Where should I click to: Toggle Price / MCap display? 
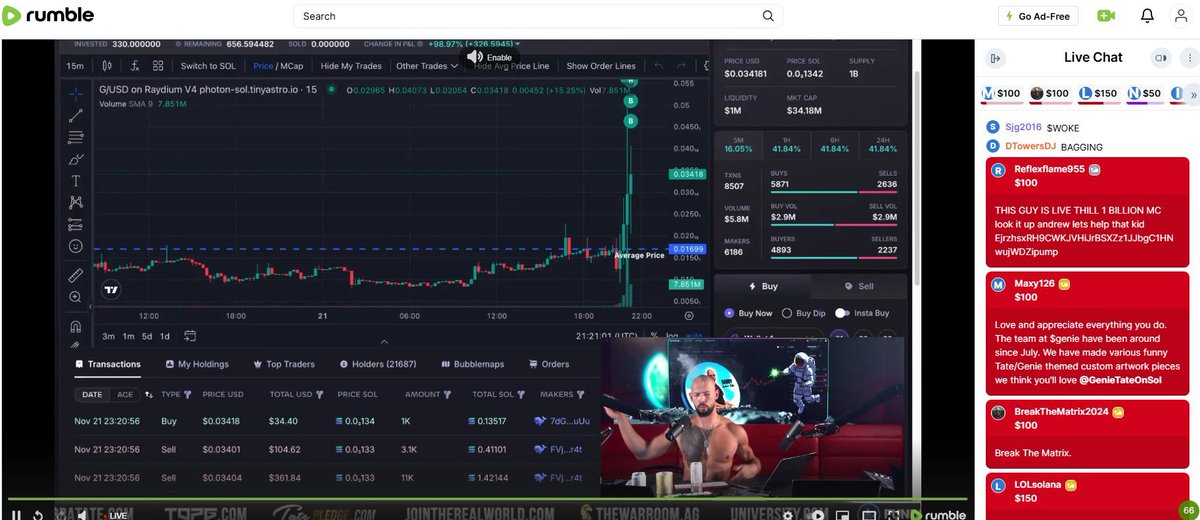click(278, 66)
